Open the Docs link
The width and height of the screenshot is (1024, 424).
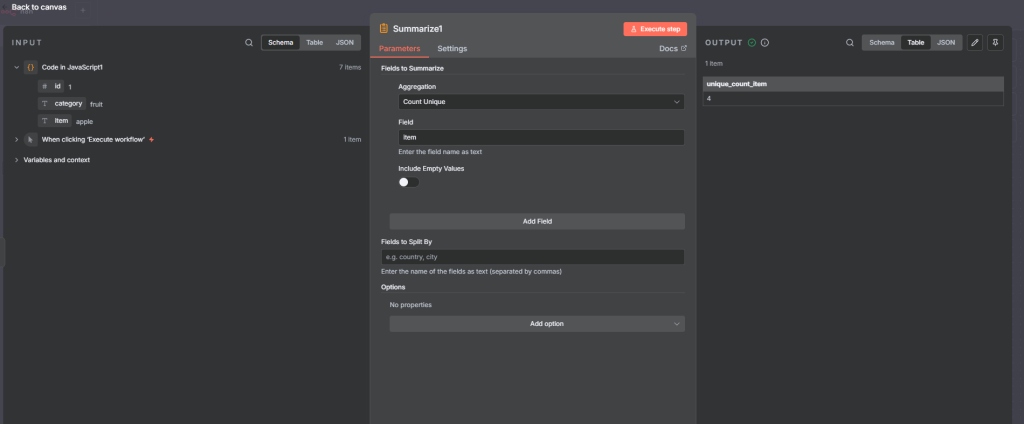[672, 48]
